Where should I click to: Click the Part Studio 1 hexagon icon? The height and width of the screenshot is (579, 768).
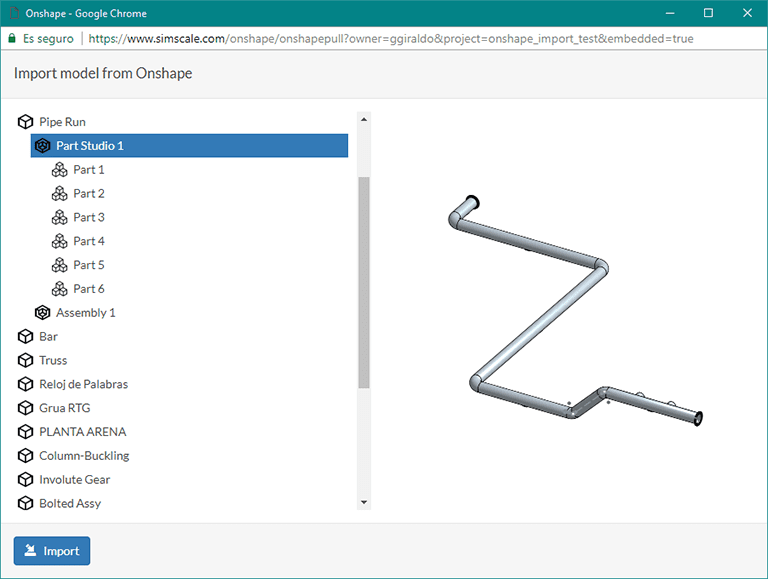[x=43, y=145]
